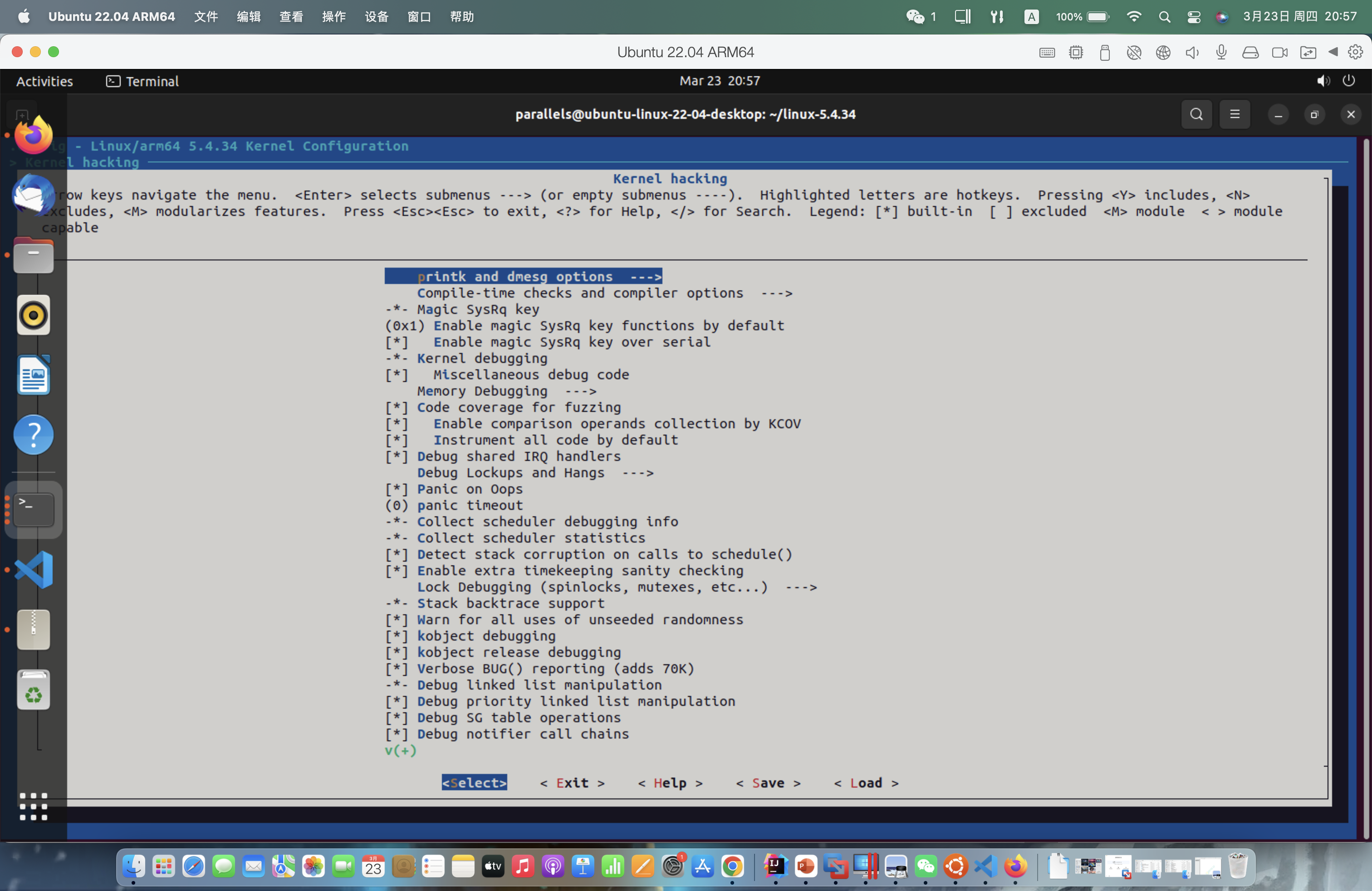Open the archive manager in Ubuntu dock
This screenshot has width=1372, height=891.
(34, 629)
